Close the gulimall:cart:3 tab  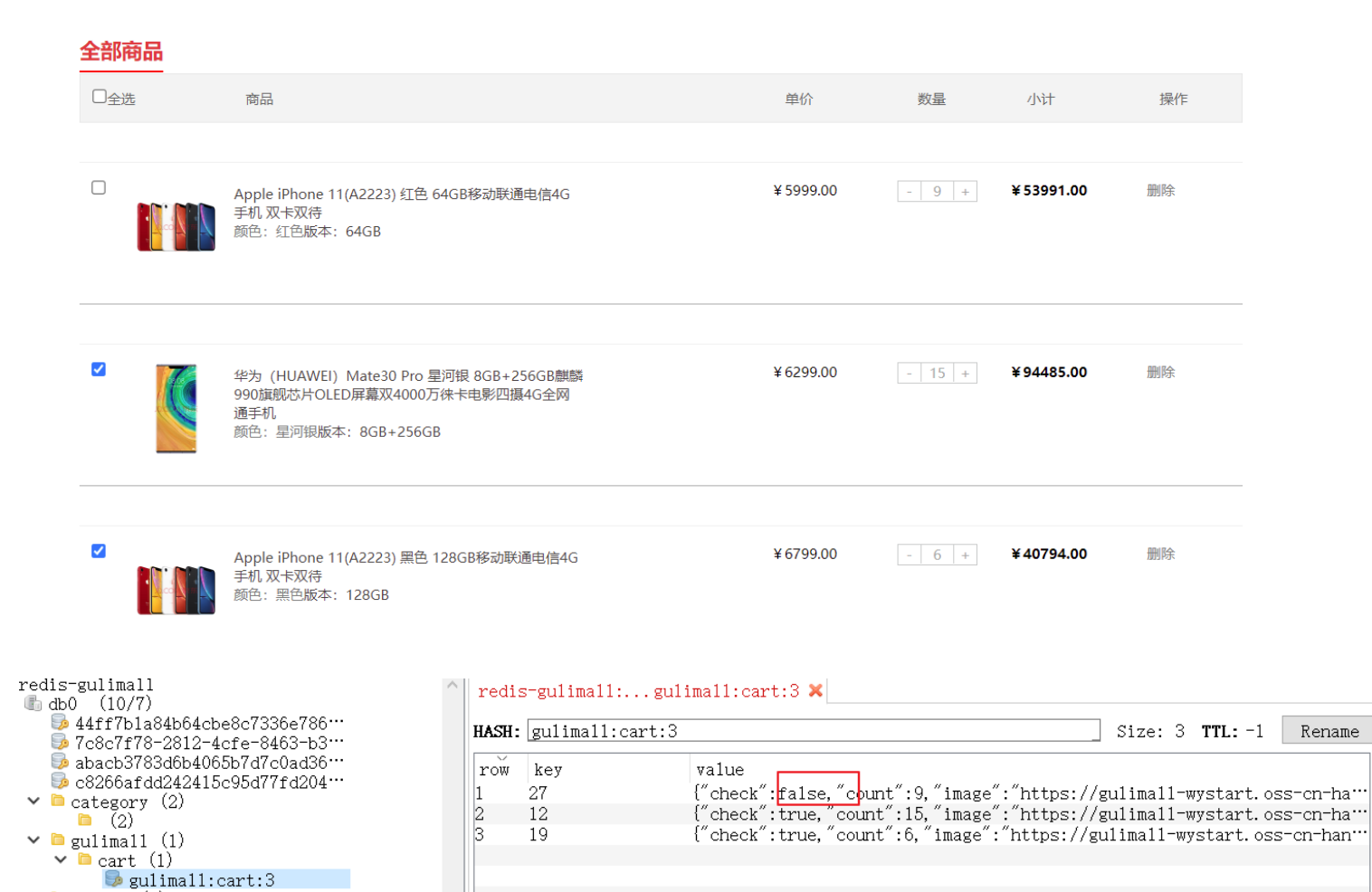[x=815, y=690]
